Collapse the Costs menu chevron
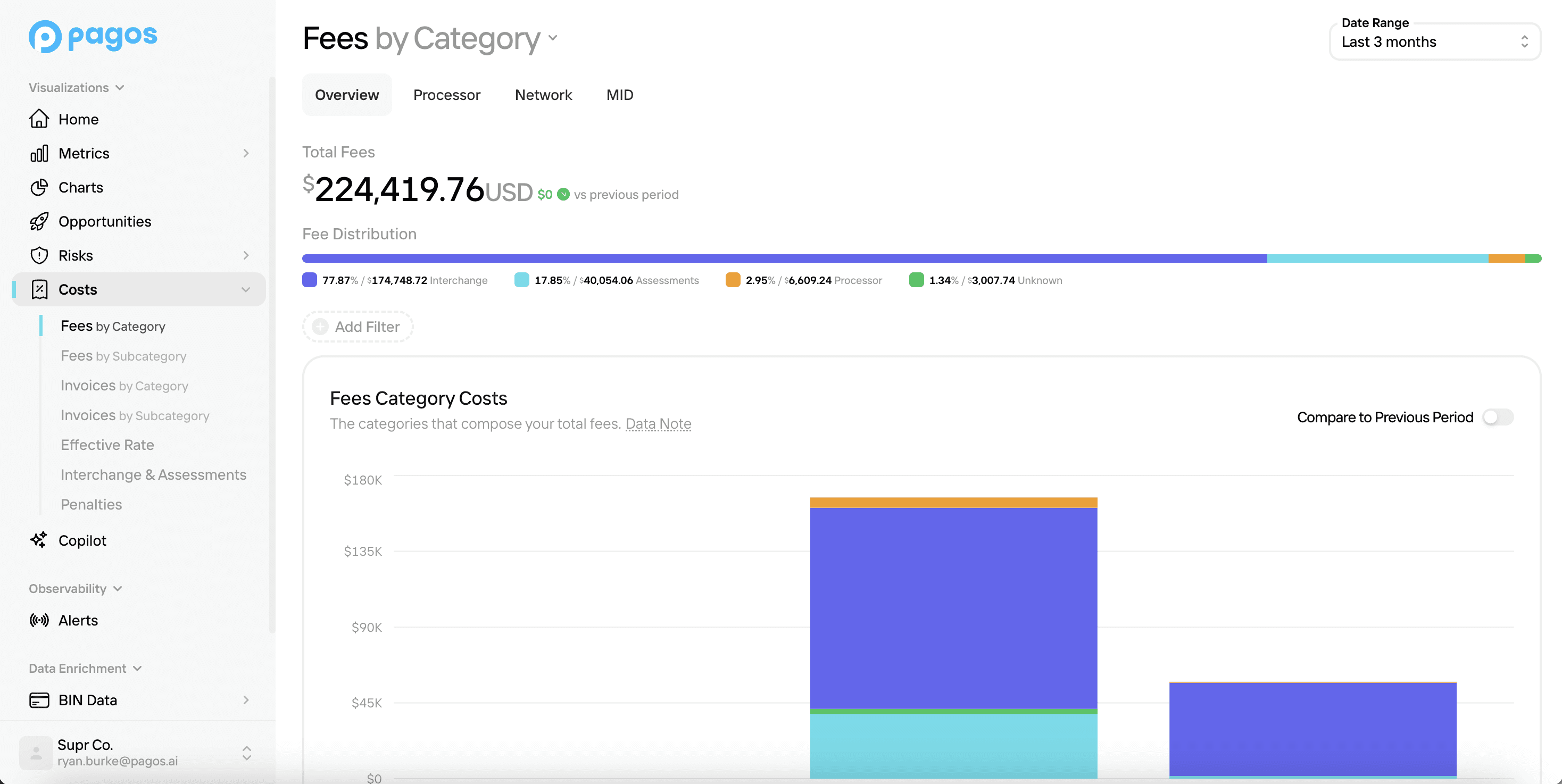This screenshot has height=784, width=1562. tap(246, 289)
